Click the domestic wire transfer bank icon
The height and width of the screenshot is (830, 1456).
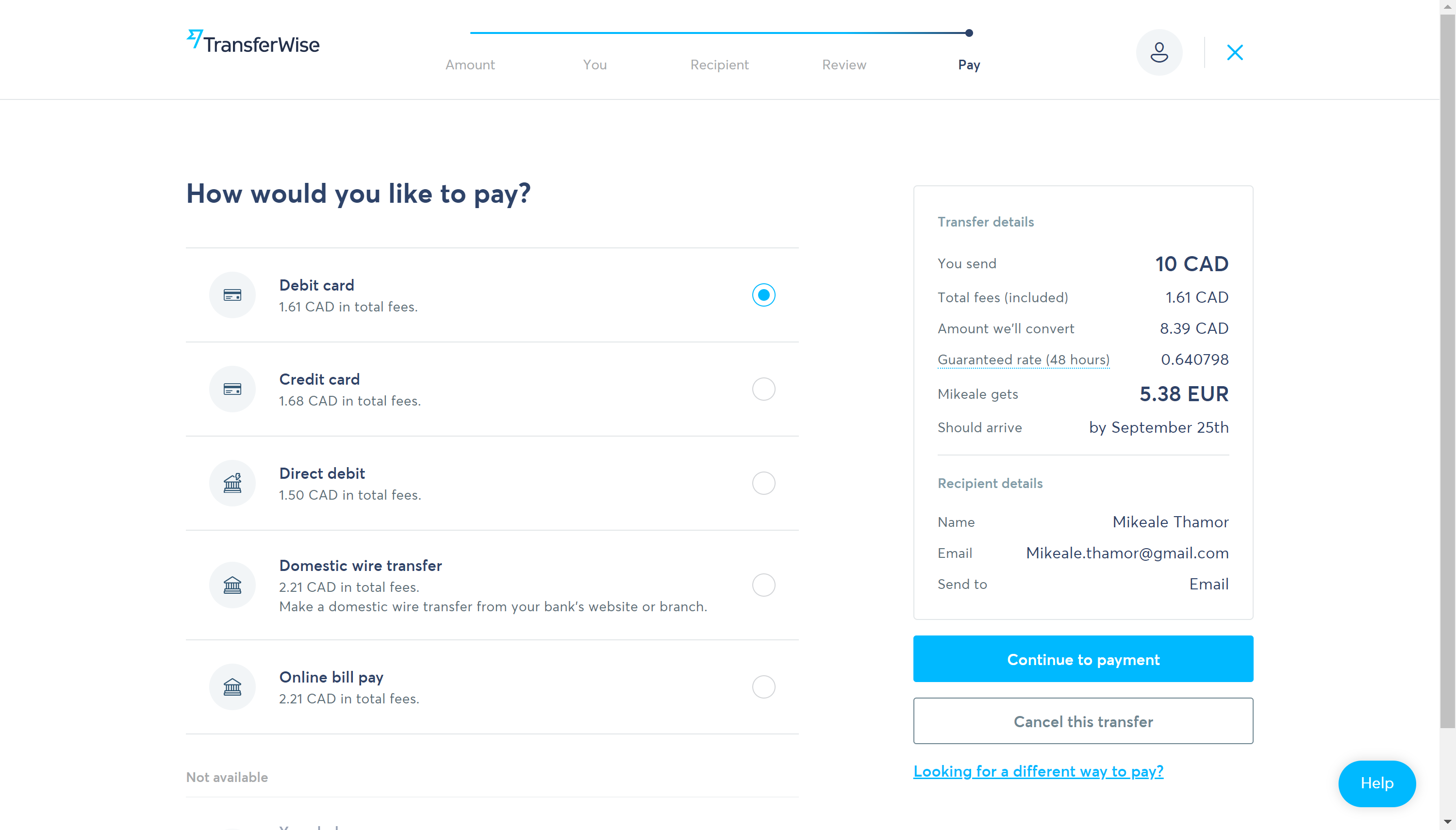click(232, 585)
